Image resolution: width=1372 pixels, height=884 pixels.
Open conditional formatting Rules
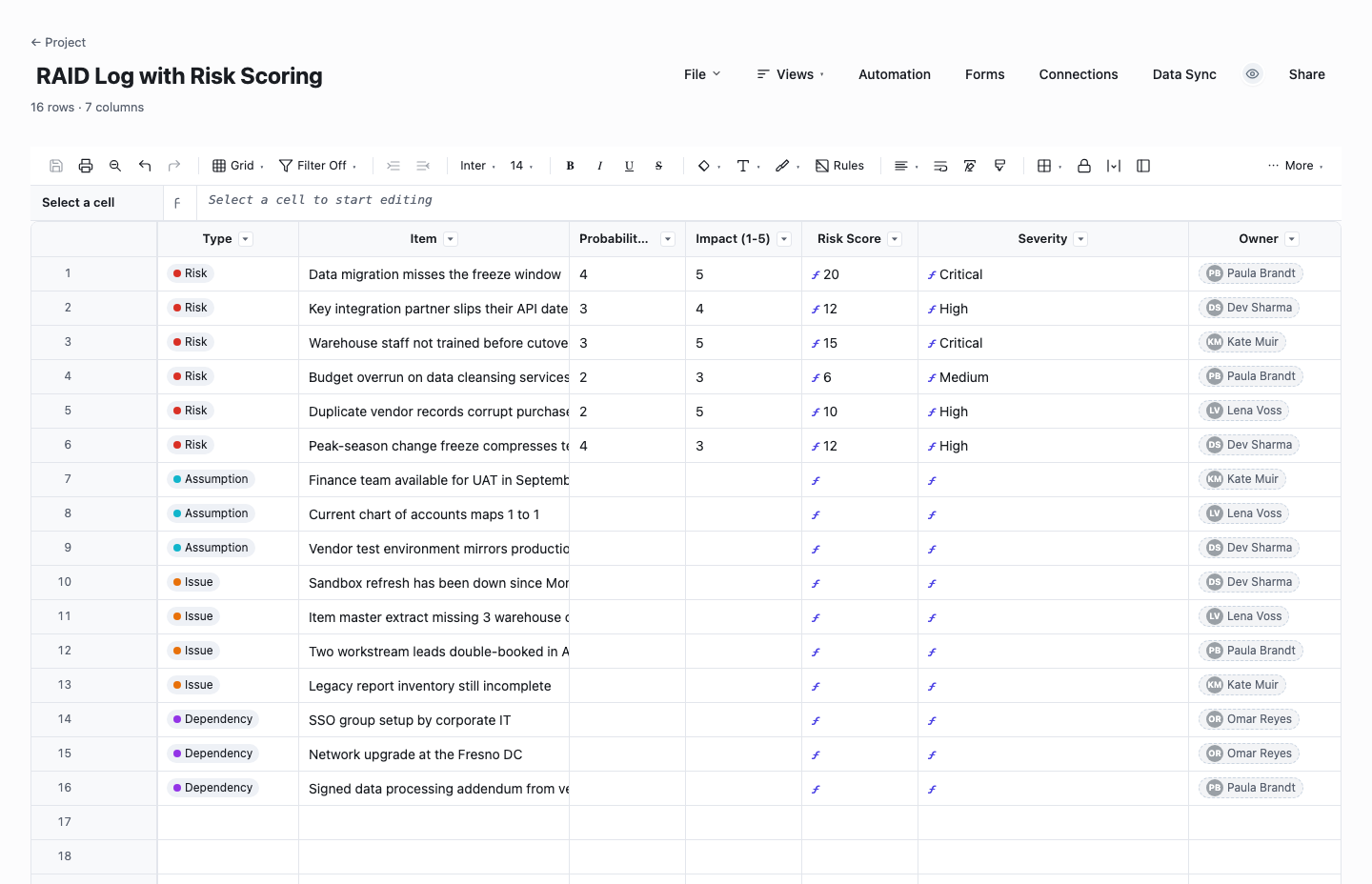[x=839, y=166]
